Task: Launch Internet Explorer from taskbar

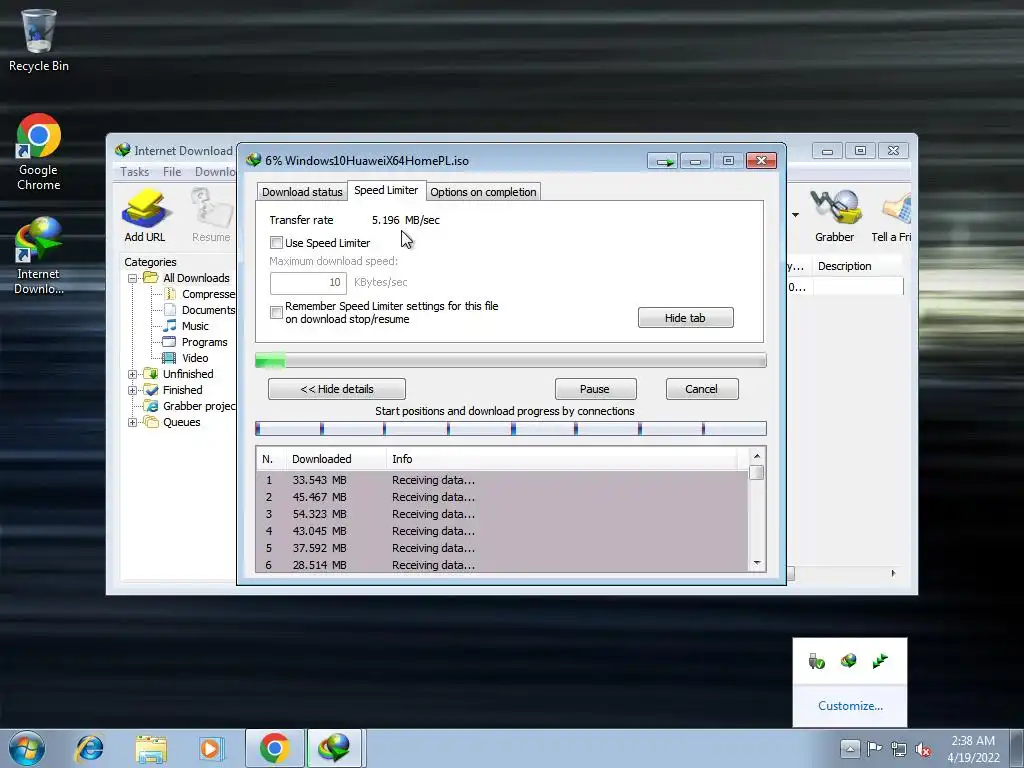Action: point(89,748)
